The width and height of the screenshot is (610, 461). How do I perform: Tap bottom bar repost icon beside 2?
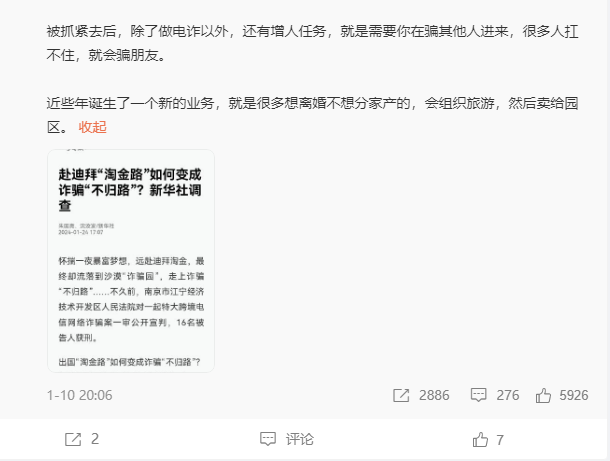pos(73,440)
